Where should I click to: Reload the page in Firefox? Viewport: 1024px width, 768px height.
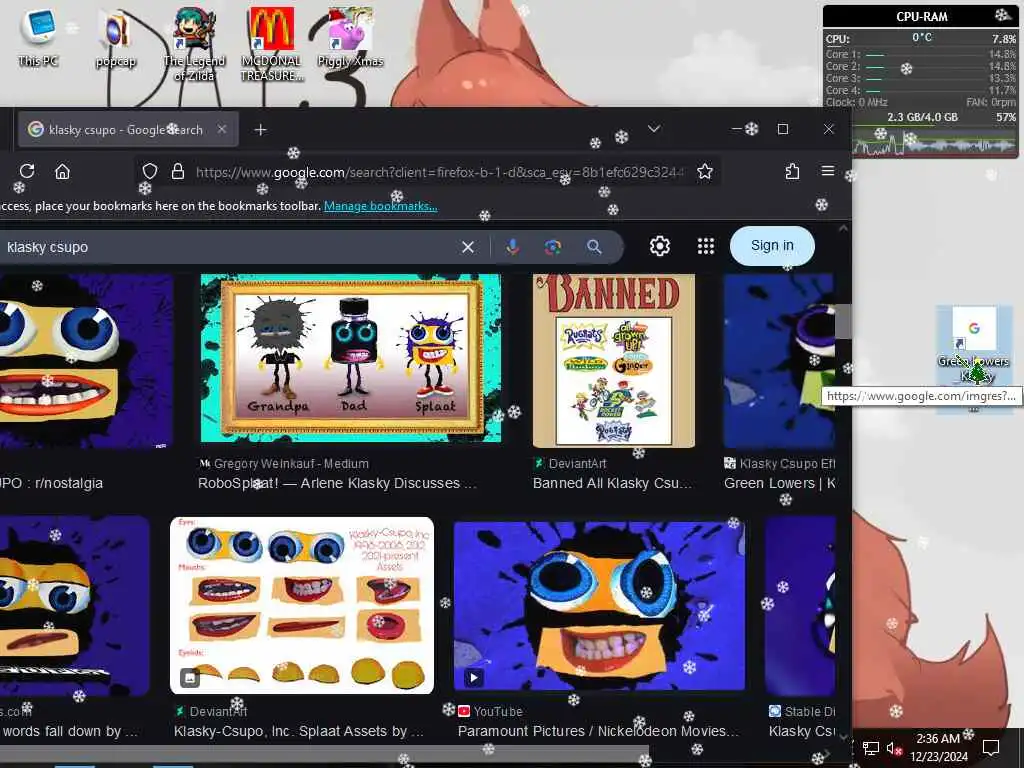coord(27,171)
